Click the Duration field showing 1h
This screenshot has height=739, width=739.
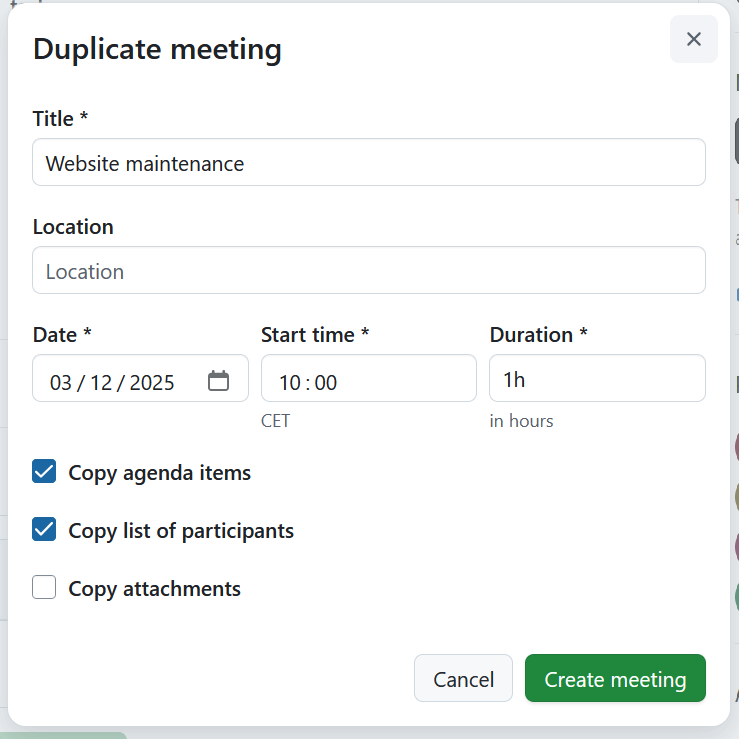point(596,379)
